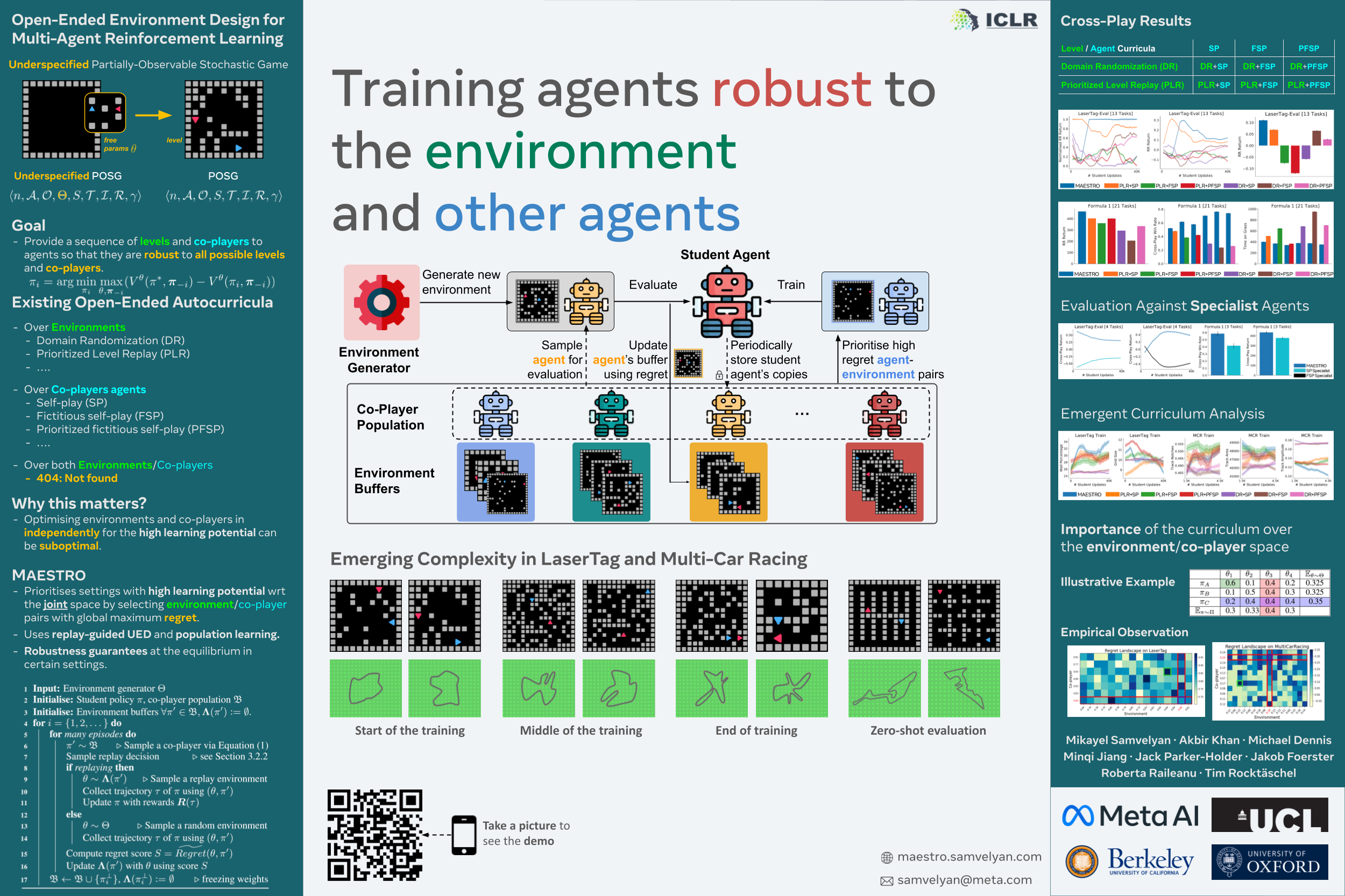Click the red Student Agent robot

(726, 303)
